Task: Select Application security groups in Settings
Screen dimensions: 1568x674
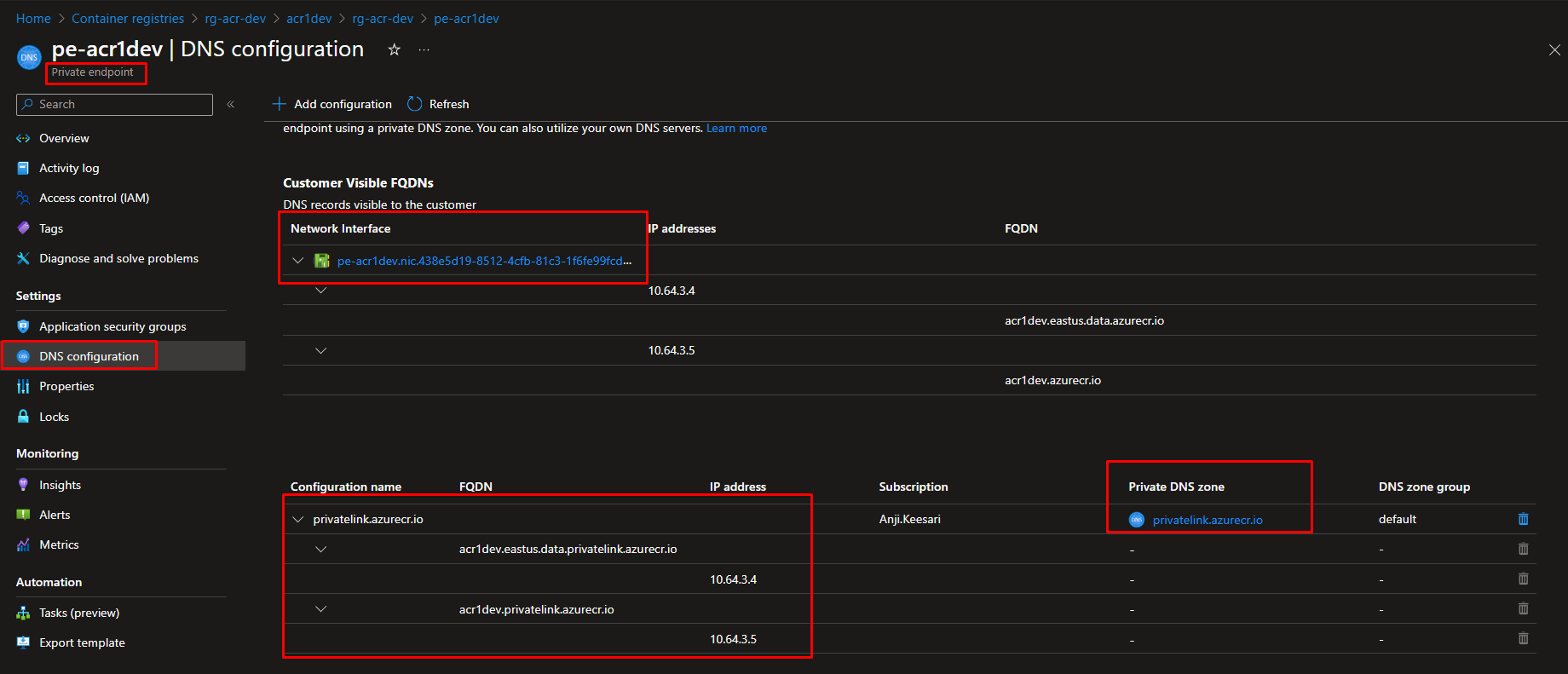Action: (112, 326)
